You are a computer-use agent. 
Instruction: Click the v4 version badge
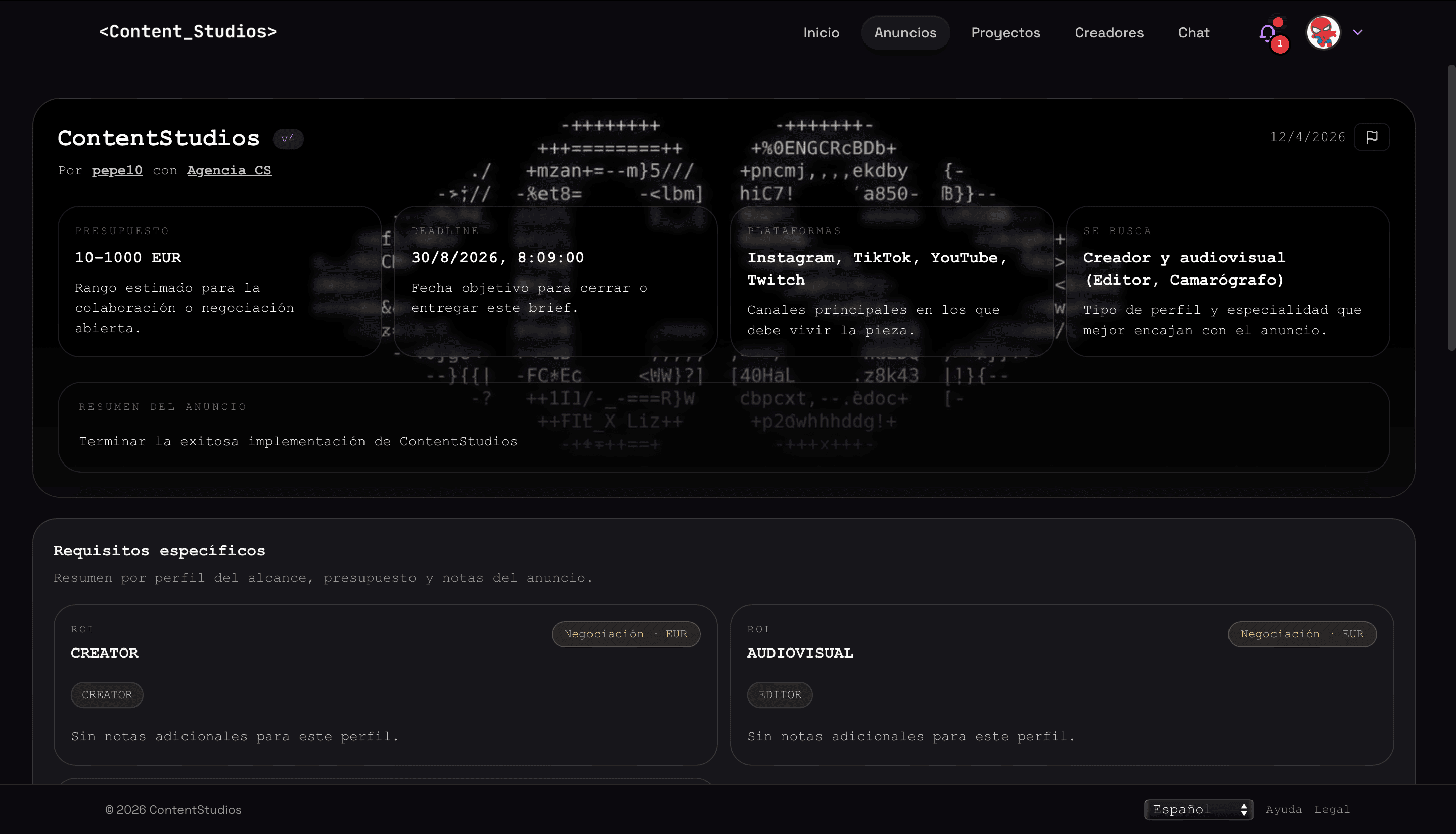288,138
